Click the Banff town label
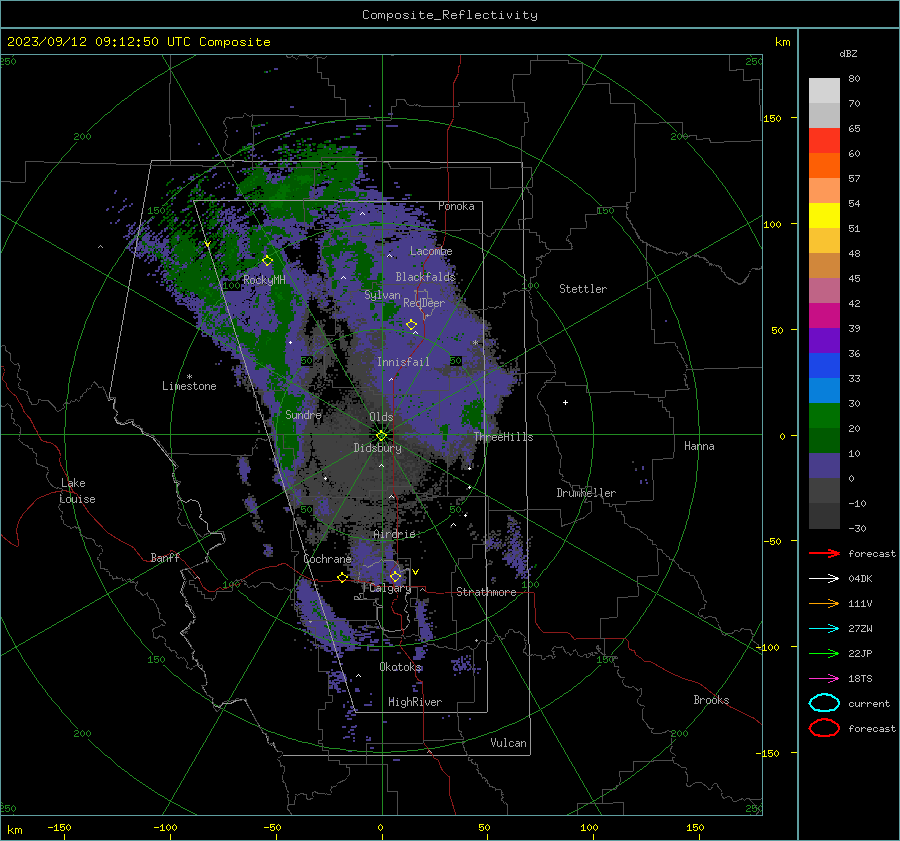 click(x=165, y=557)
